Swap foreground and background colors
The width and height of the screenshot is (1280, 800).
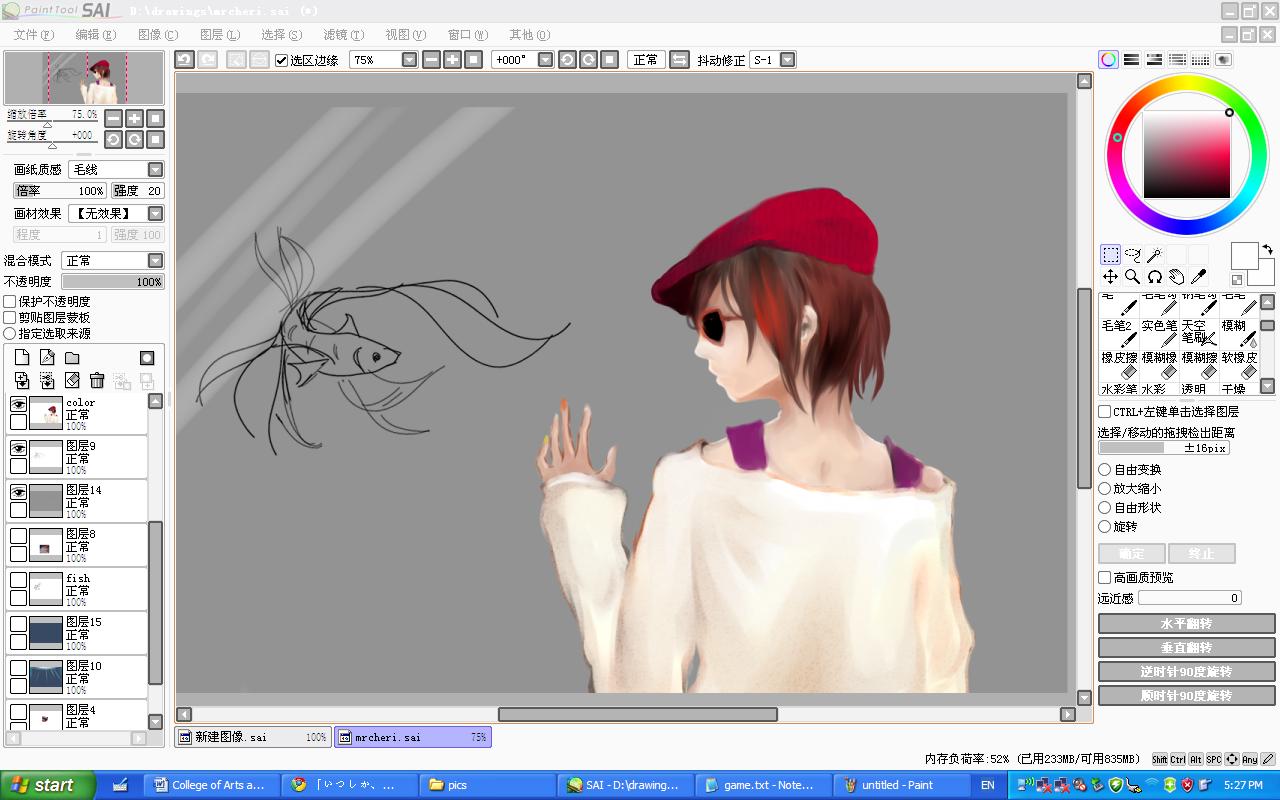point(1267,249)
